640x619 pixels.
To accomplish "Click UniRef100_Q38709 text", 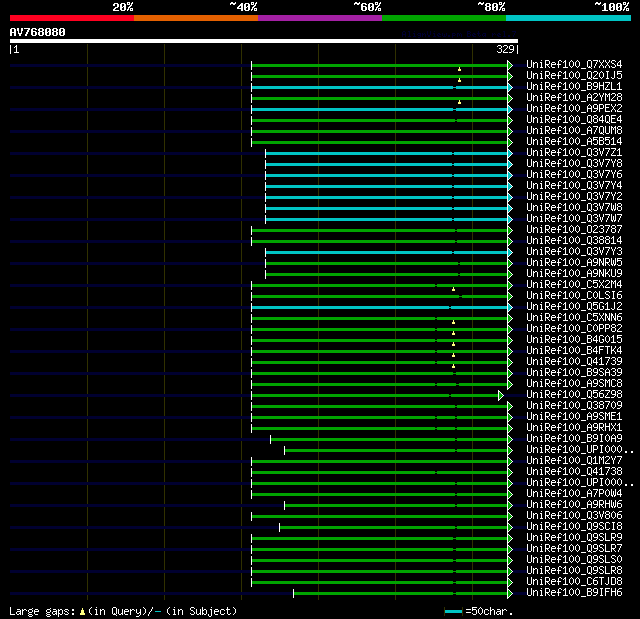I will 574,406.
